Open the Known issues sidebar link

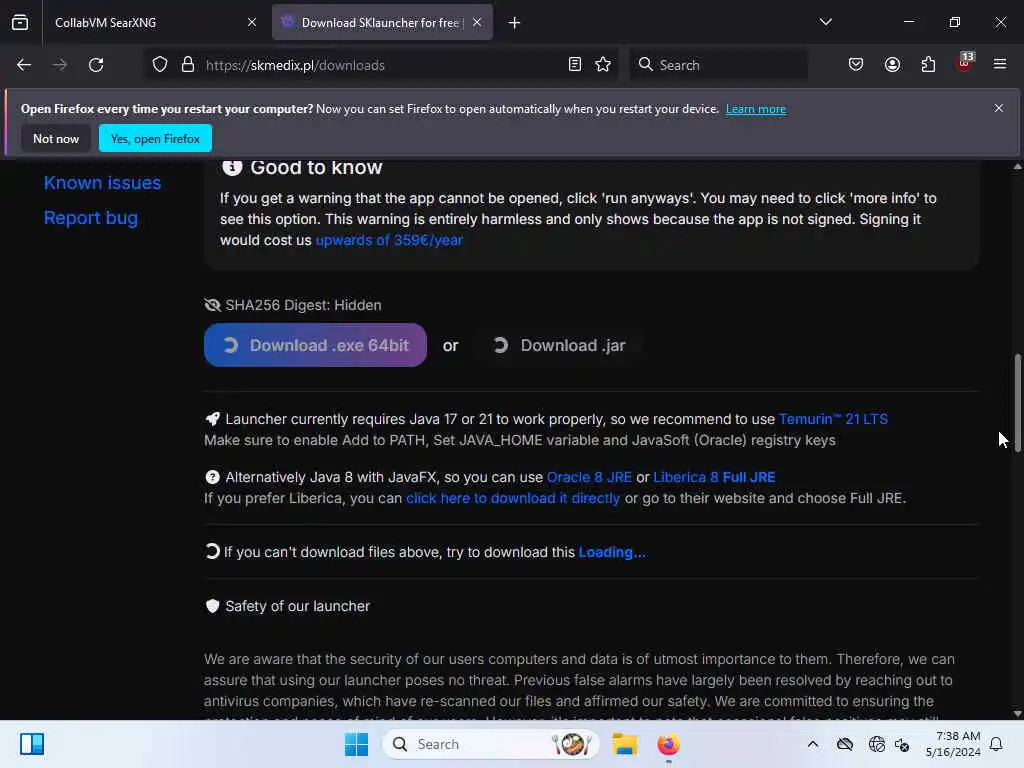pyautogui.click(x=102, y=183)
